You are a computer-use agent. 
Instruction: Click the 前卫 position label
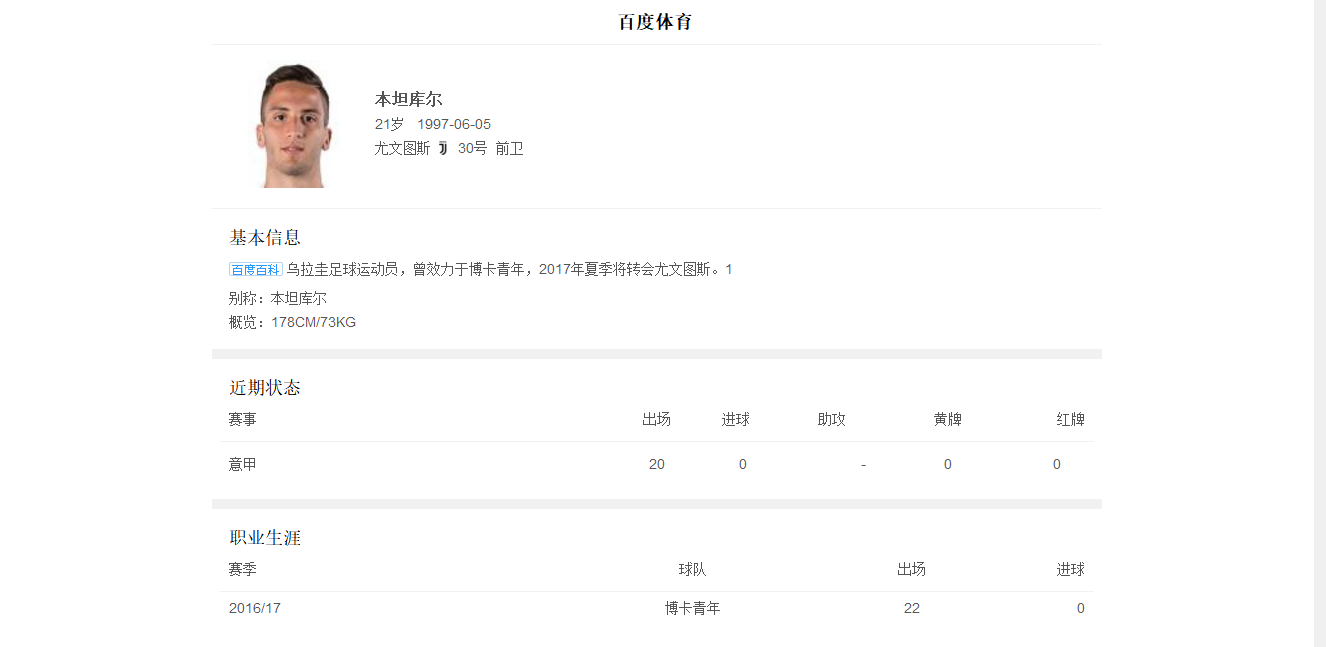point(509,148)
